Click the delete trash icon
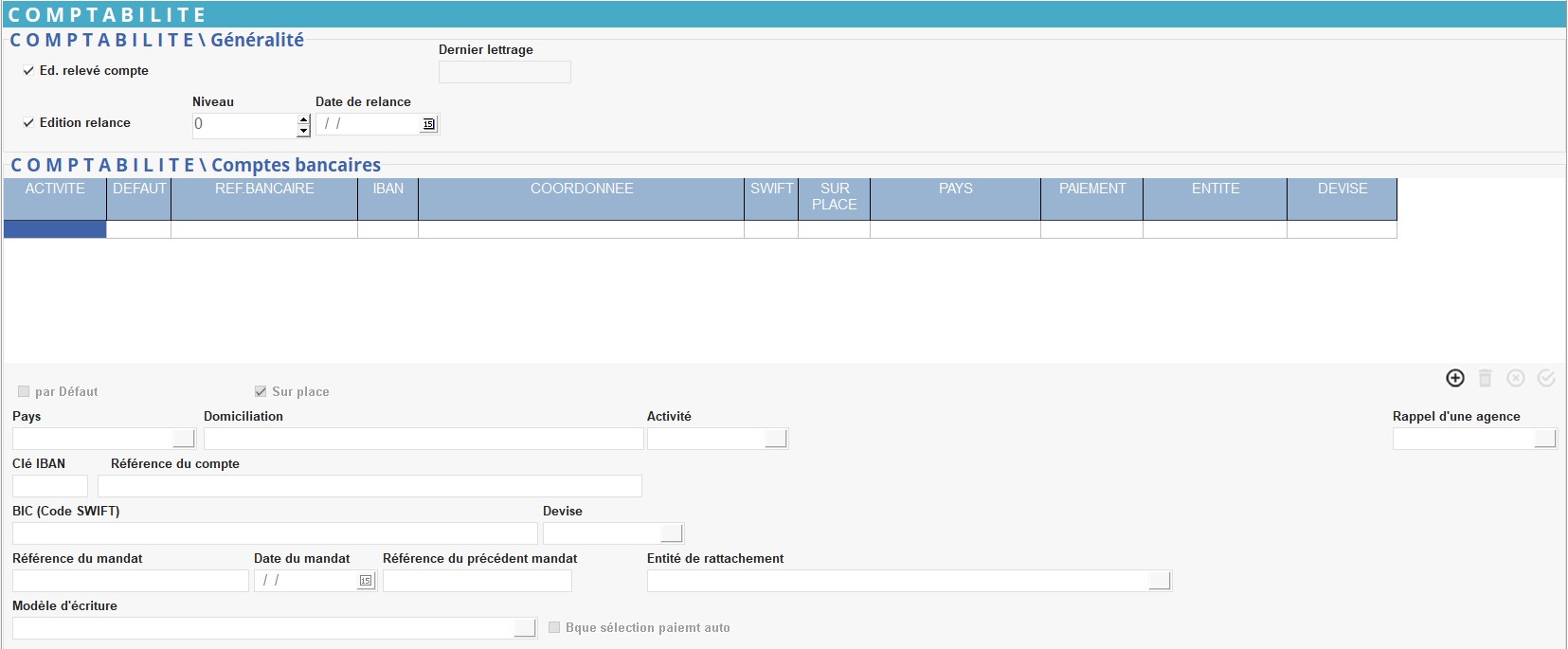The image size is (1568, 649). click(x=1486, y=378)
